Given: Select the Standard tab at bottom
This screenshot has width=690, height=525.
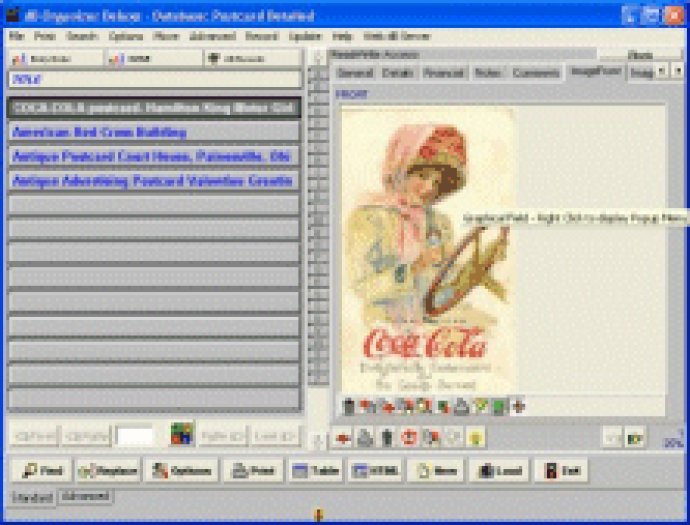Looking at the screenshot, I should click(32, 498).
